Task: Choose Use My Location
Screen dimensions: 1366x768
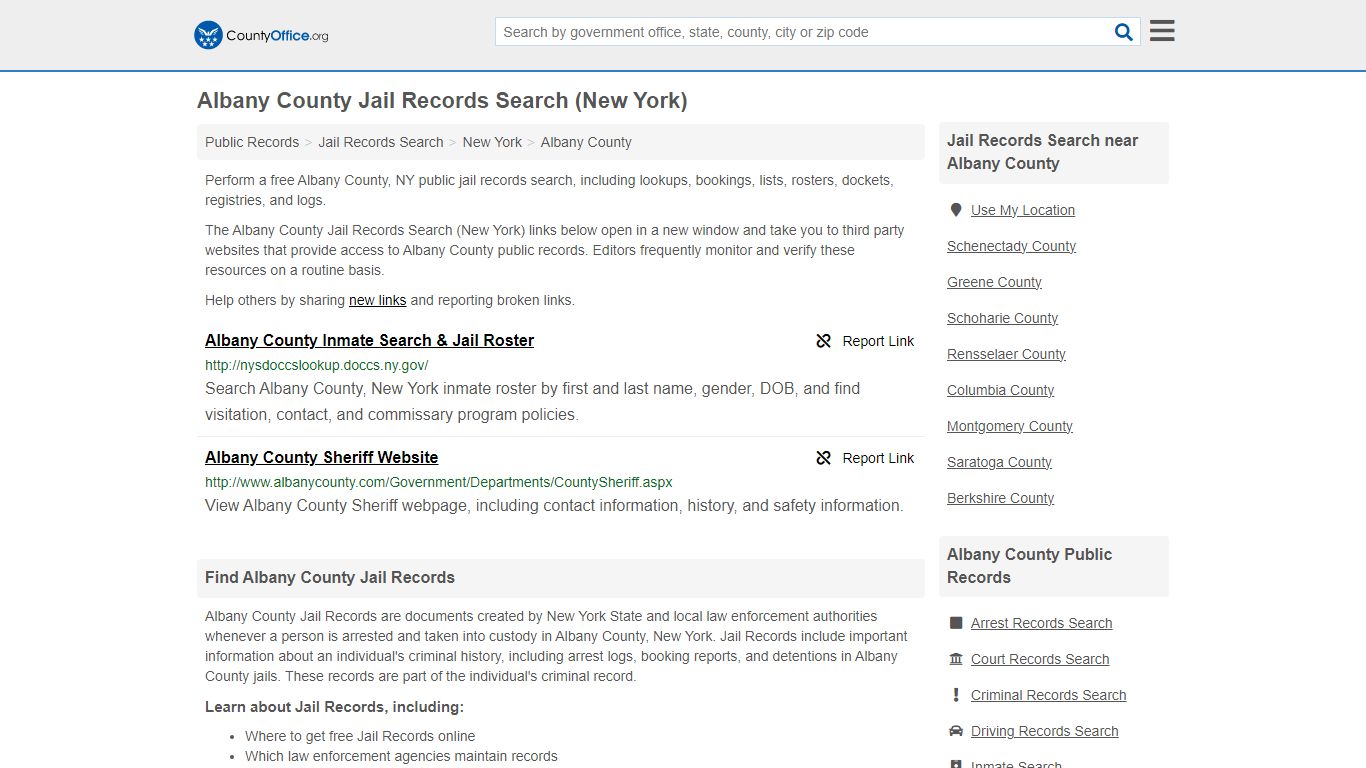Action: click(x=1022, y=210)
